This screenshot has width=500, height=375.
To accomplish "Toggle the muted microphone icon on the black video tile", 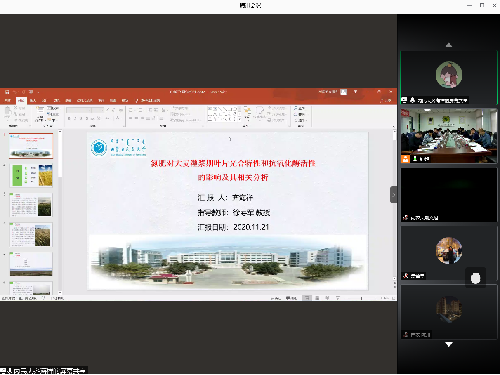I will pos(405,218).
